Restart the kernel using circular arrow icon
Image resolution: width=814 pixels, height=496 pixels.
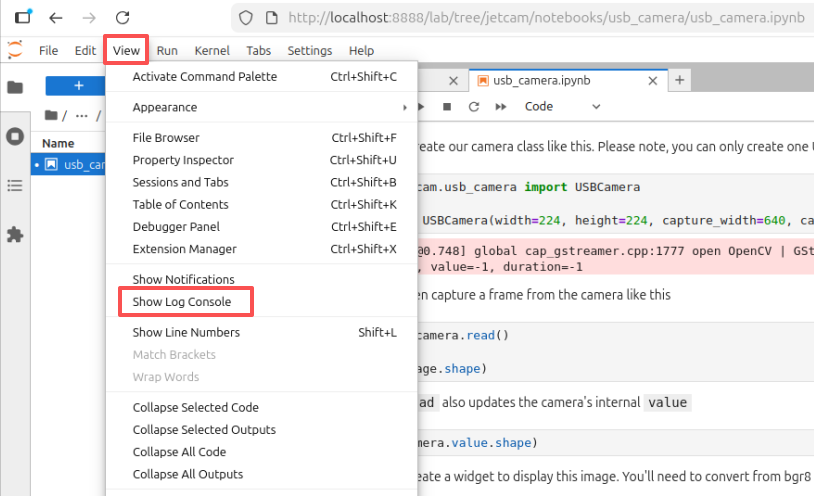[x=473, y=106]
